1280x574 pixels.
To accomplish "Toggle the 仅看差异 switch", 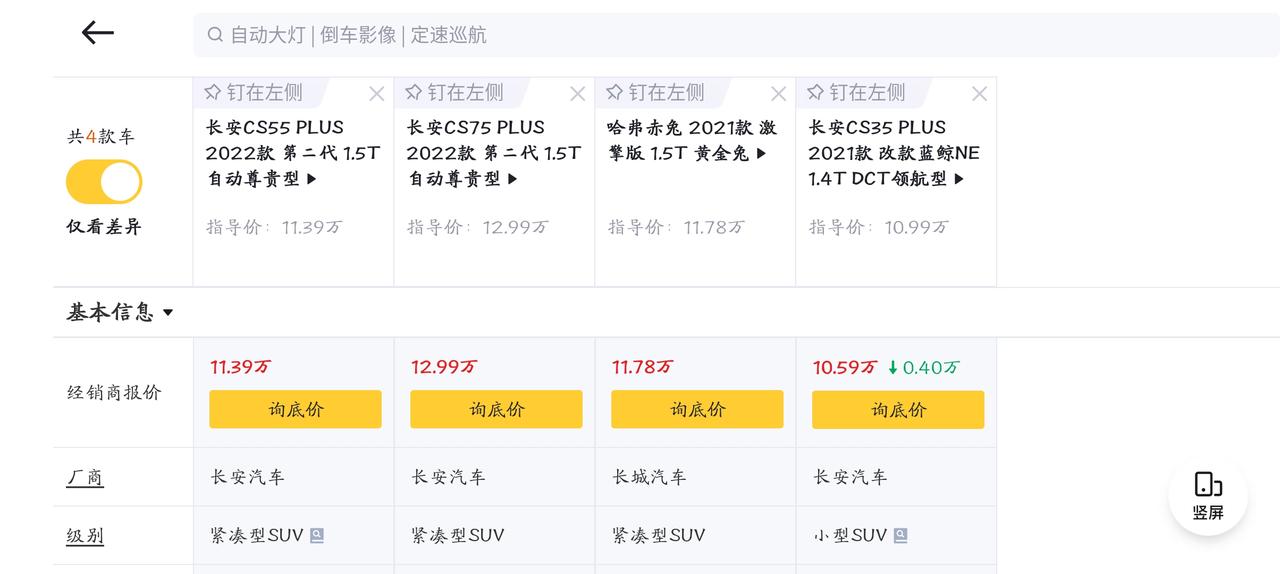I will 104,182.
